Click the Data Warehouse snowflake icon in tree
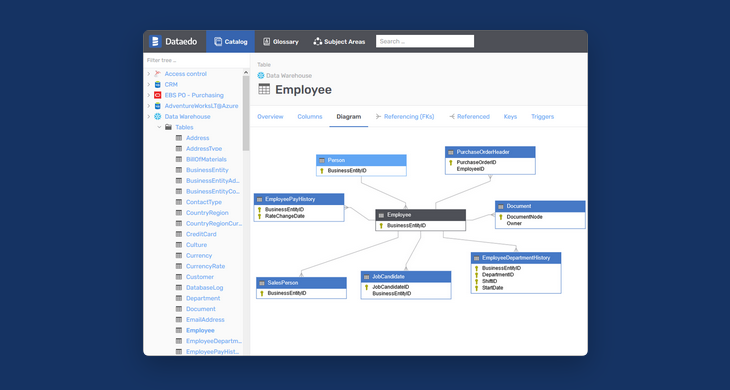730x390 pixels. point(157,116)
